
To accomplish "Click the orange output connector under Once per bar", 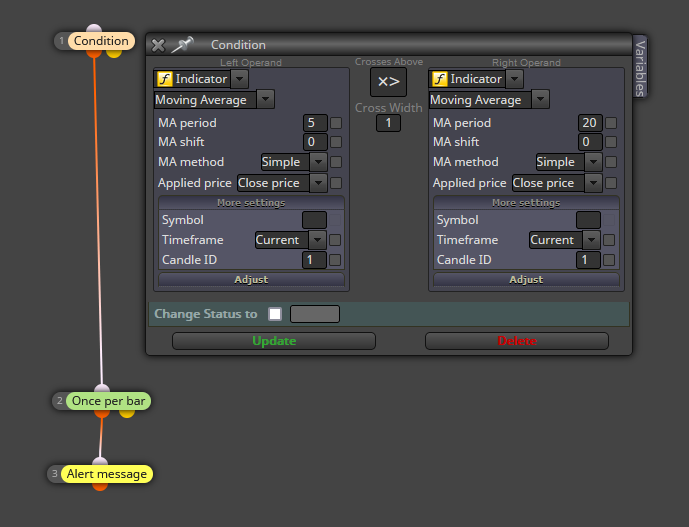I will coord(102,414).
